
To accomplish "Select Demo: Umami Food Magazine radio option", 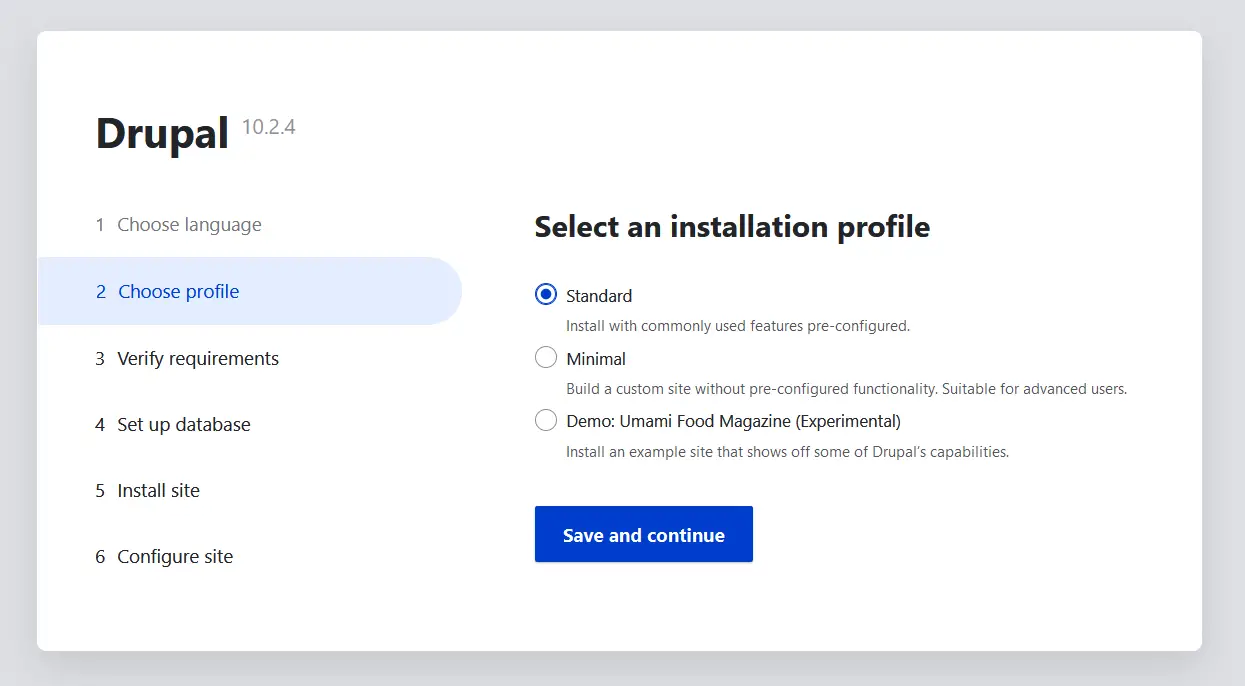I will click(546, 421).
